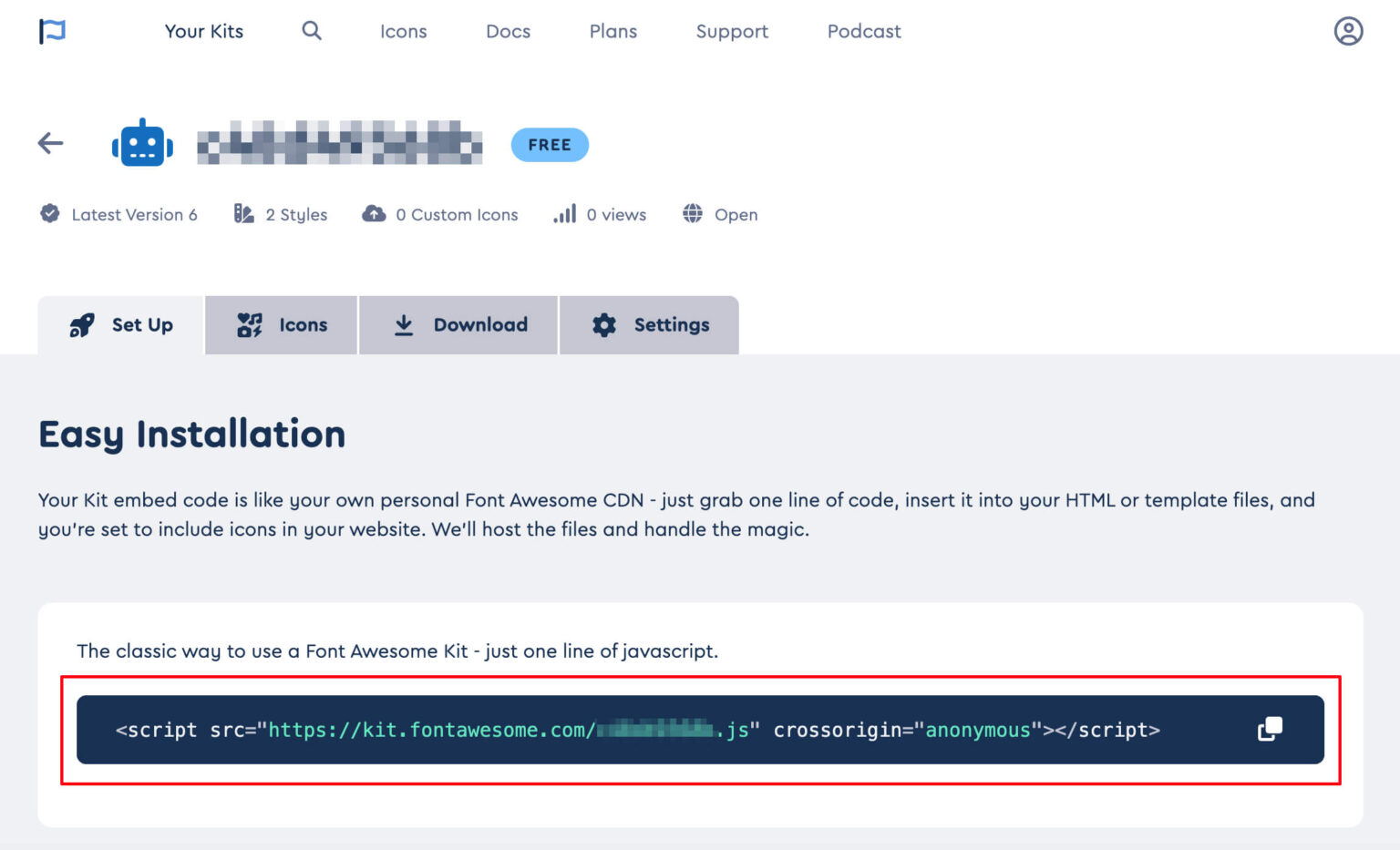Click the checkmark badge beside Latest Version 6
Viewport: 1400px width, 850px height.
[50, 213]
